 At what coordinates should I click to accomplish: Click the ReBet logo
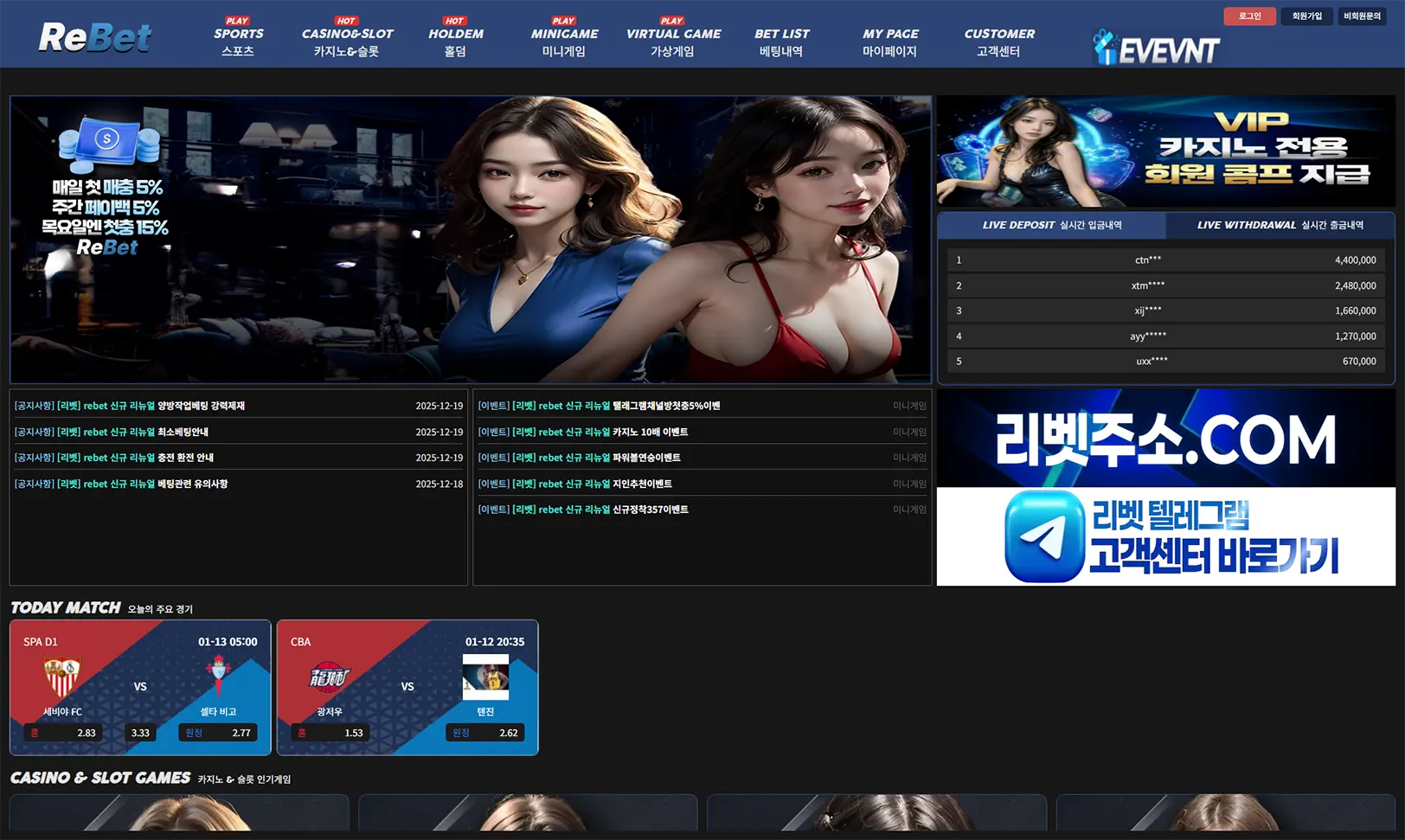[95, 36]
